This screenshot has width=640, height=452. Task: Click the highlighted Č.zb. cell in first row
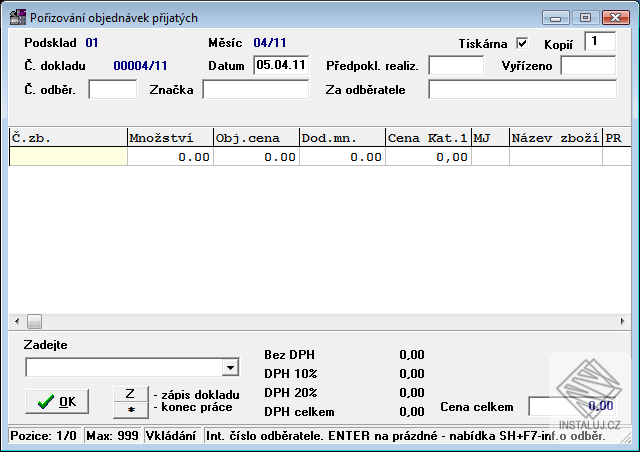[68, 157]
